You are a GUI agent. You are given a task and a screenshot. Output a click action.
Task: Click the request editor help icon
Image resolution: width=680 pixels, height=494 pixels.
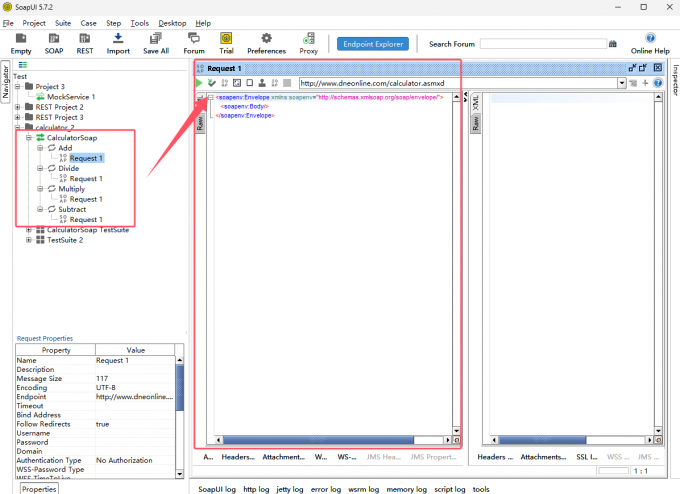click(658, 83)
